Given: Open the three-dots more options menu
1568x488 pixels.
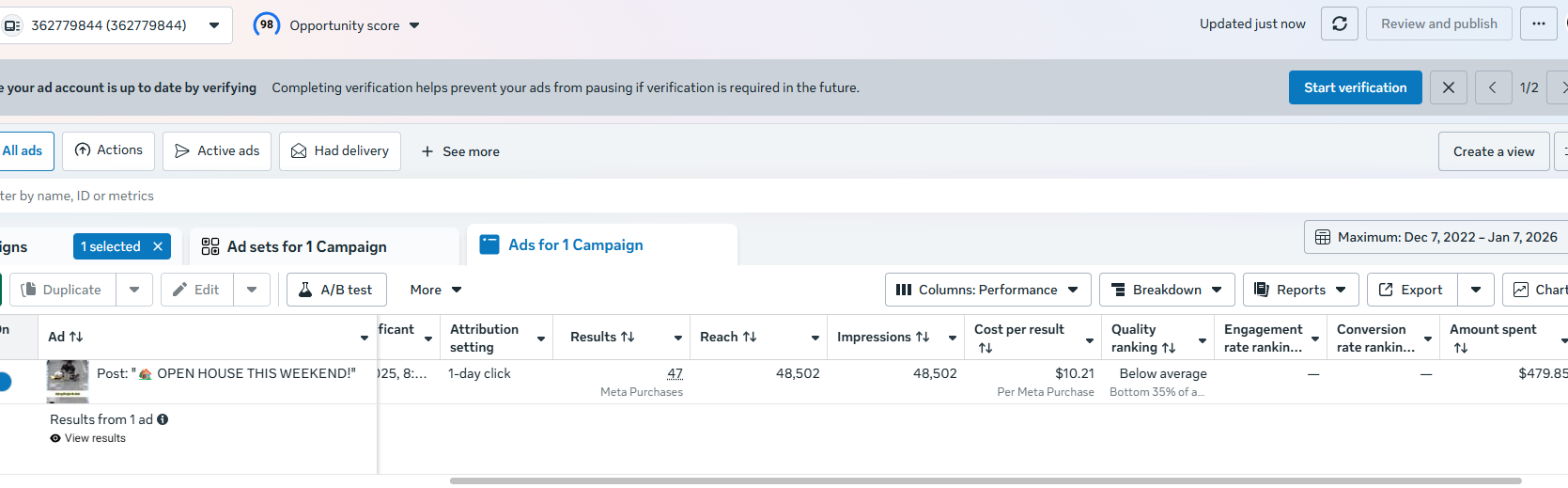Looking at the screenshot, I should [x=1538, y=24].
